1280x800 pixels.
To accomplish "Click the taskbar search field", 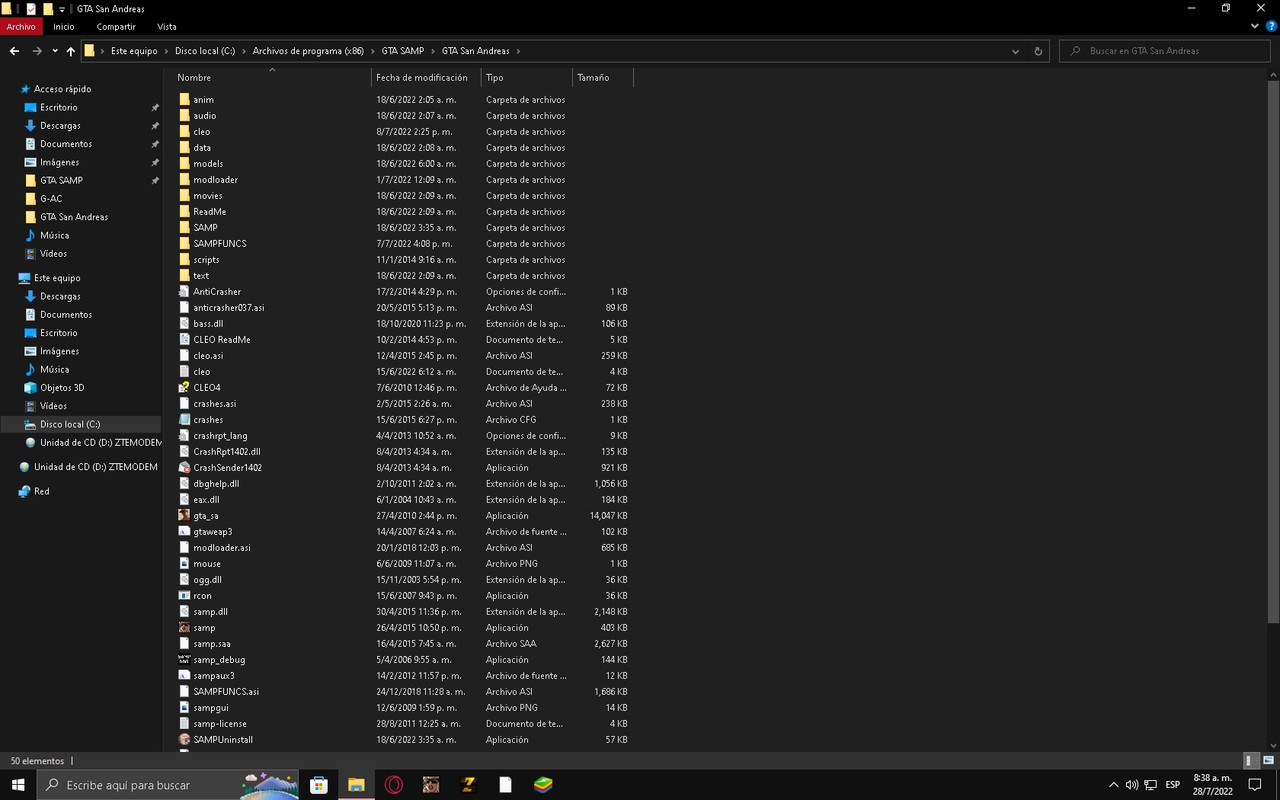I will (x=168, y=785).
